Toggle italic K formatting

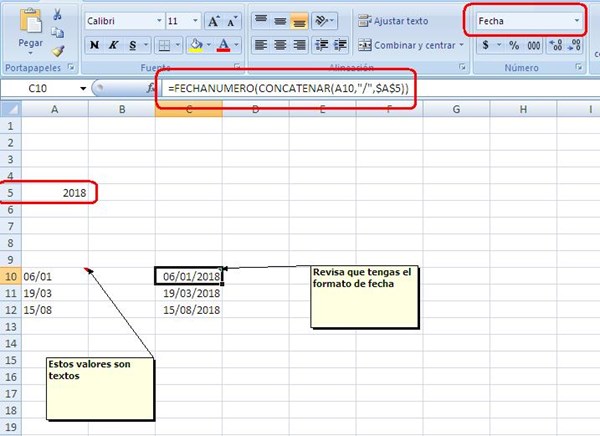point(113,45)
